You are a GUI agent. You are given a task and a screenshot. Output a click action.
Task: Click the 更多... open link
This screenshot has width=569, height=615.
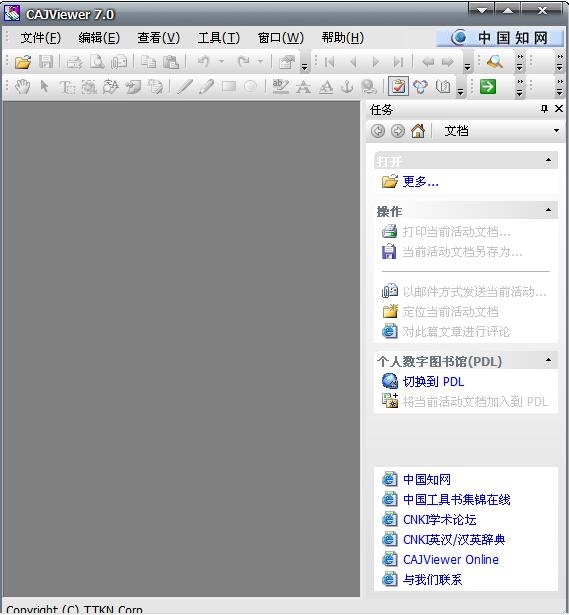[420, 182]
